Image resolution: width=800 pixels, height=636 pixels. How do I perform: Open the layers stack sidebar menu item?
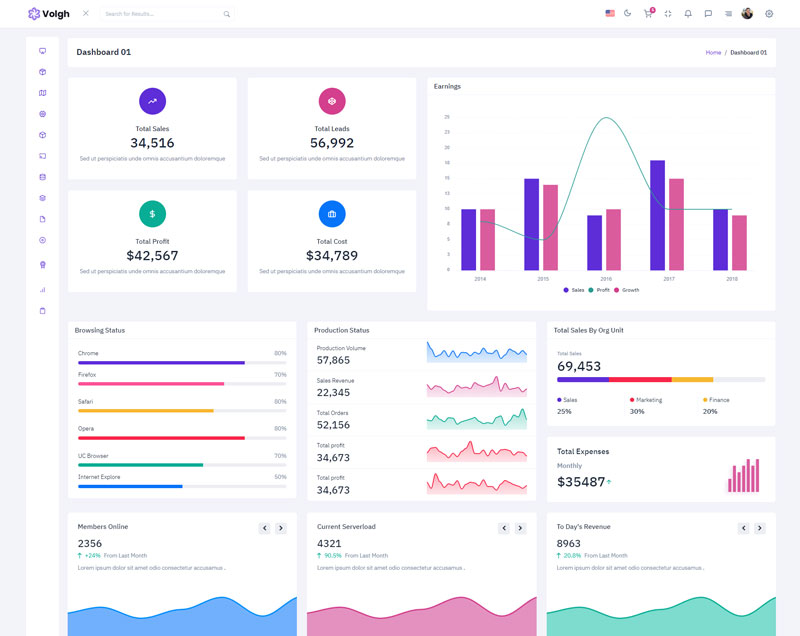click(42, 198)
